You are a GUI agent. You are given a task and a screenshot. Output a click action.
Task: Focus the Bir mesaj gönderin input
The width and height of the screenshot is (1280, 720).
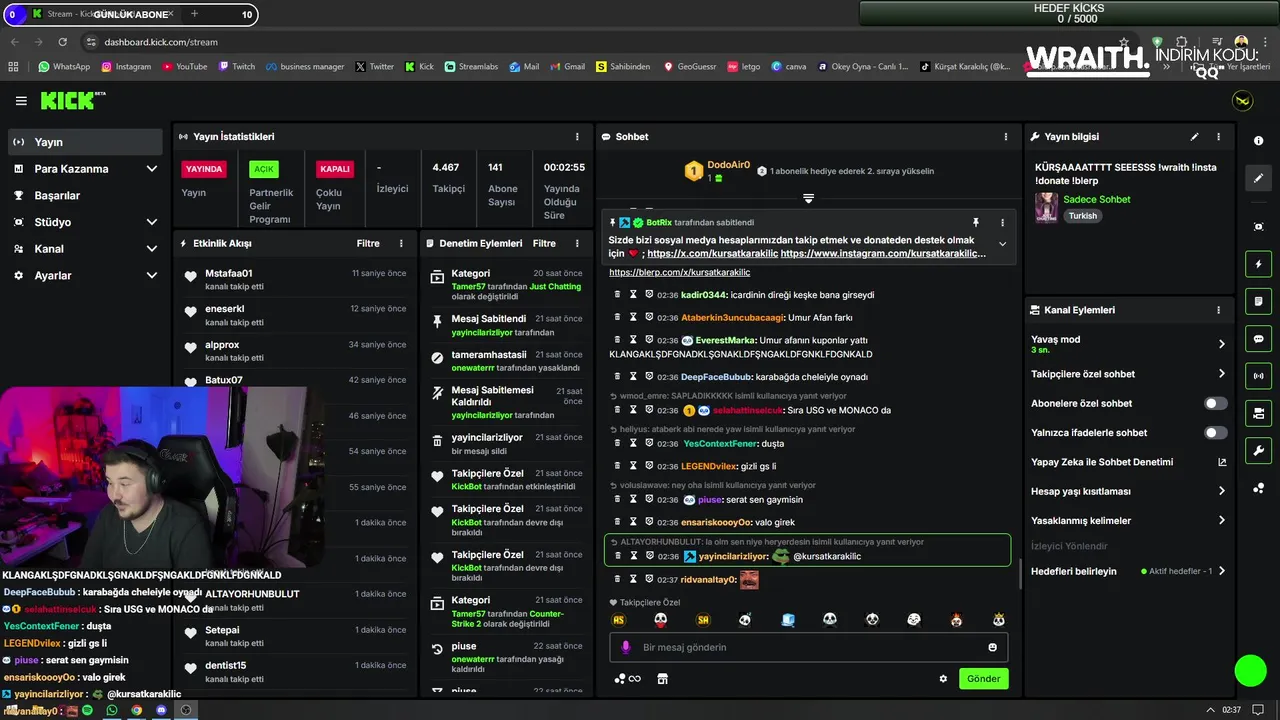pyautogui.click(x=808, y=647)
